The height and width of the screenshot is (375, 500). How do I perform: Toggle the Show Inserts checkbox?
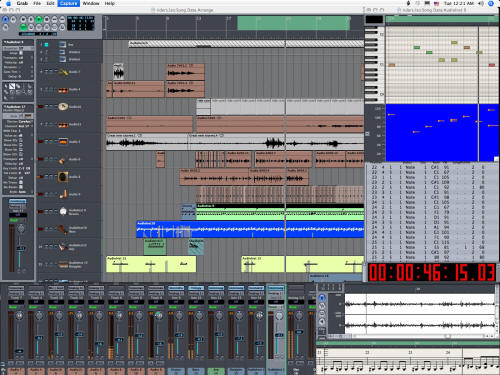tap(21, 145)
